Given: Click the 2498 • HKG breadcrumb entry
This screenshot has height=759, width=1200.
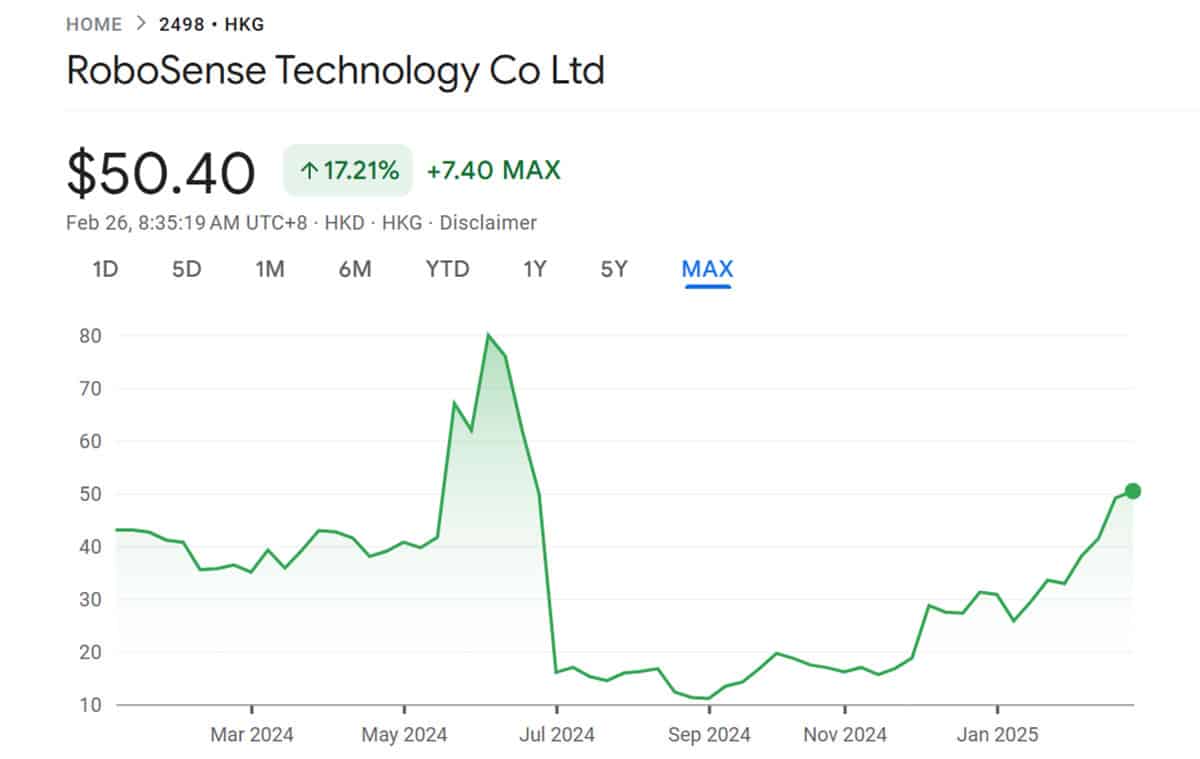Looking at the screenshot, I should point(210,23).
